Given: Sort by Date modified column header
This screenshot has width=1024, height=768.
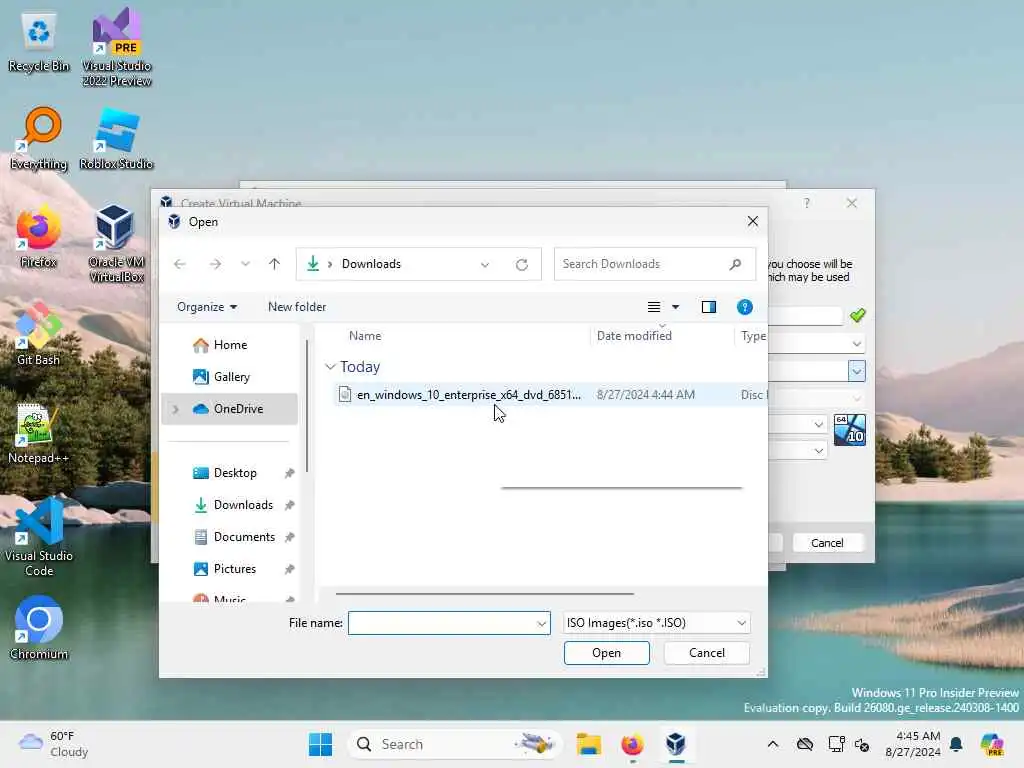Looking at the screenshot, I should point(634,336).
